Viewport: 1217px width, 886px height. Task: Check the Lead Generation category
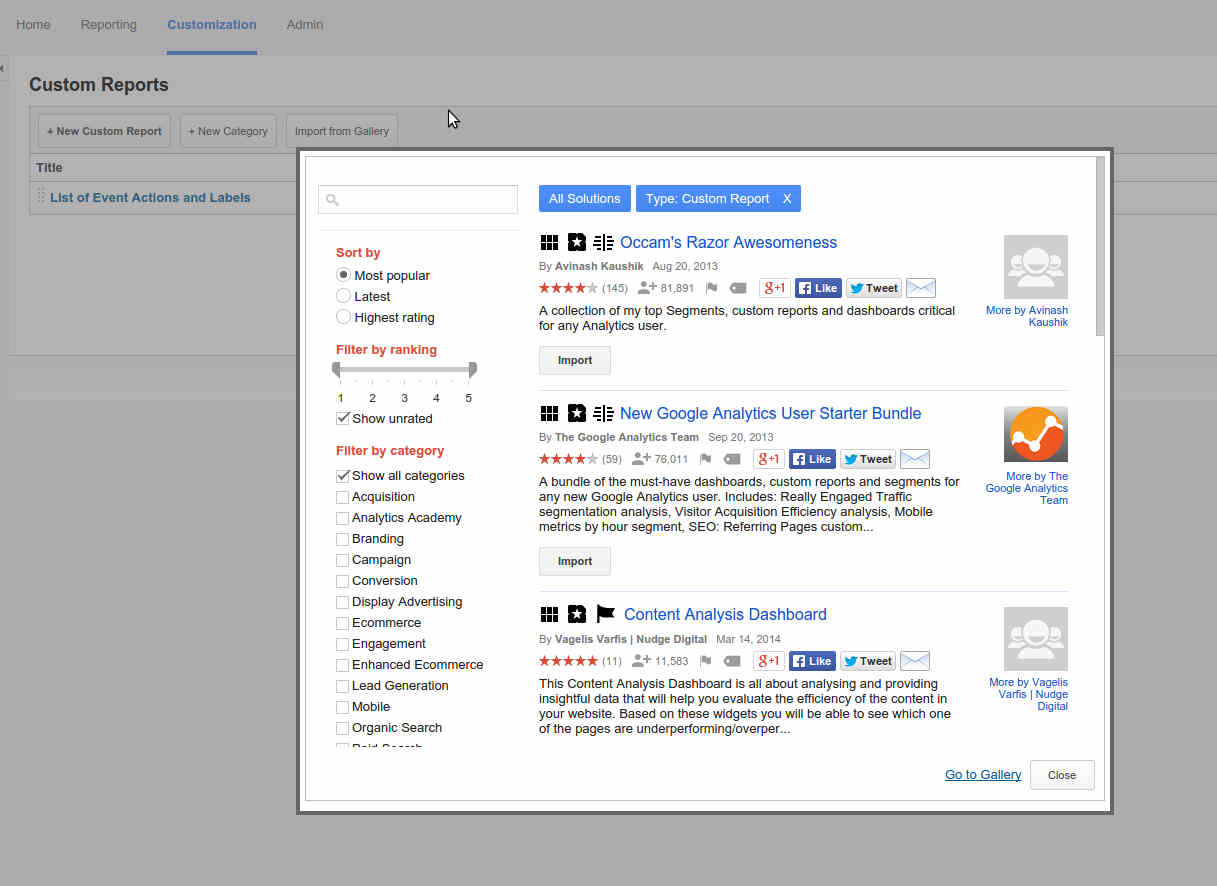point(343,686)
